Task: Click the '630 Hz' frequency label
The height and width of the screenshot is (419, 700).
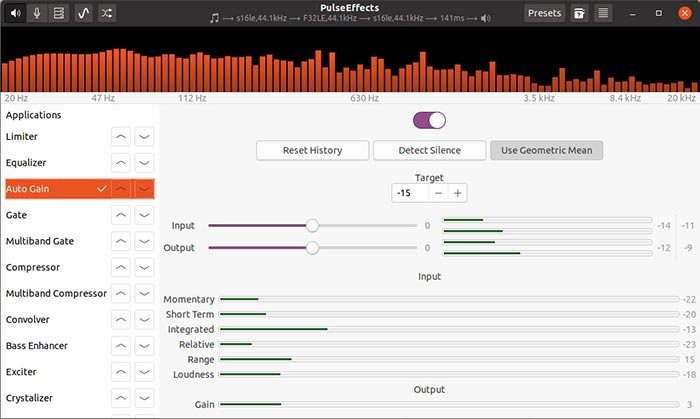Action: [x=364, y=98]
